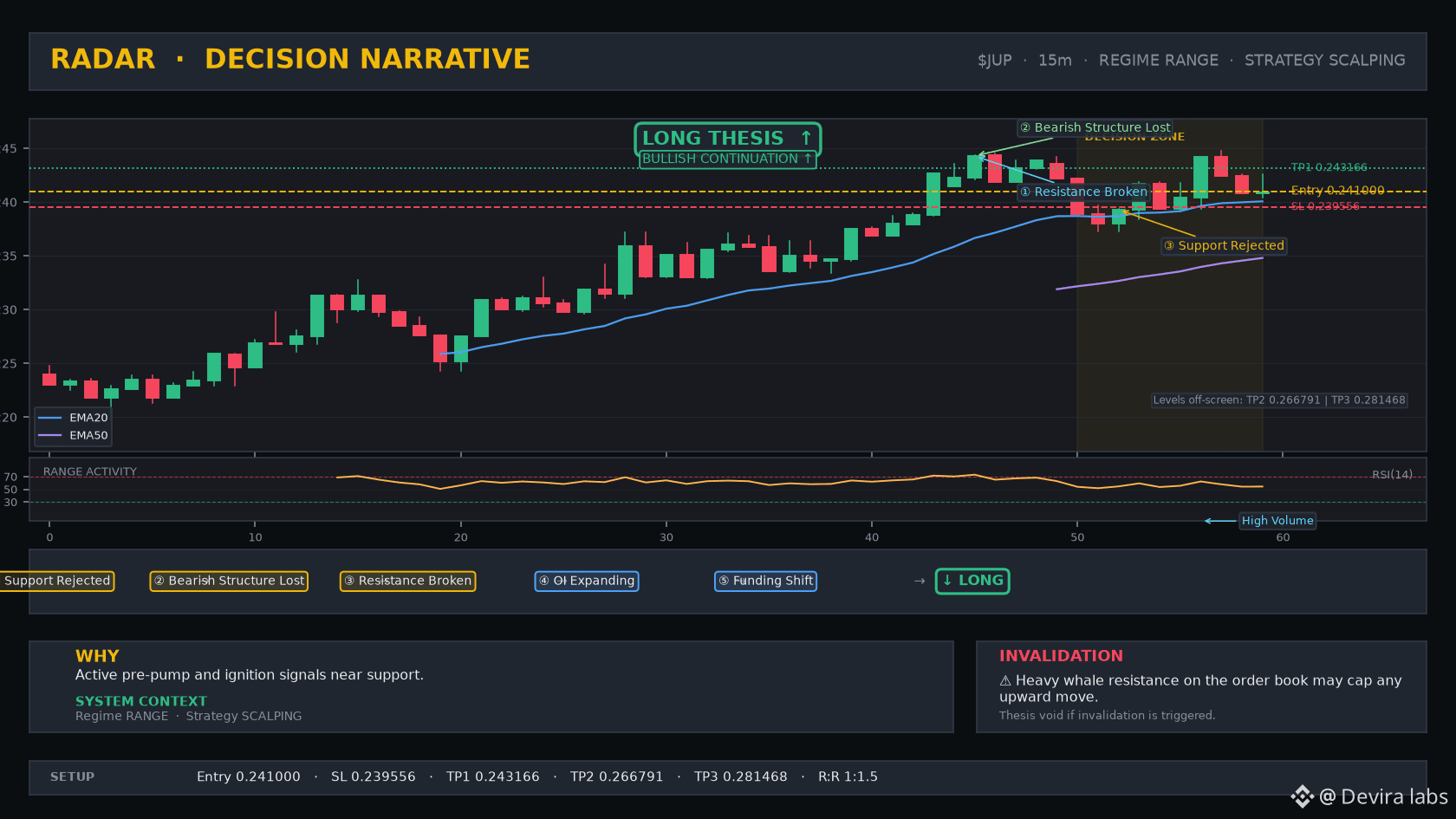Click the INVALIDATION heading

click(x=1061, y=656)
